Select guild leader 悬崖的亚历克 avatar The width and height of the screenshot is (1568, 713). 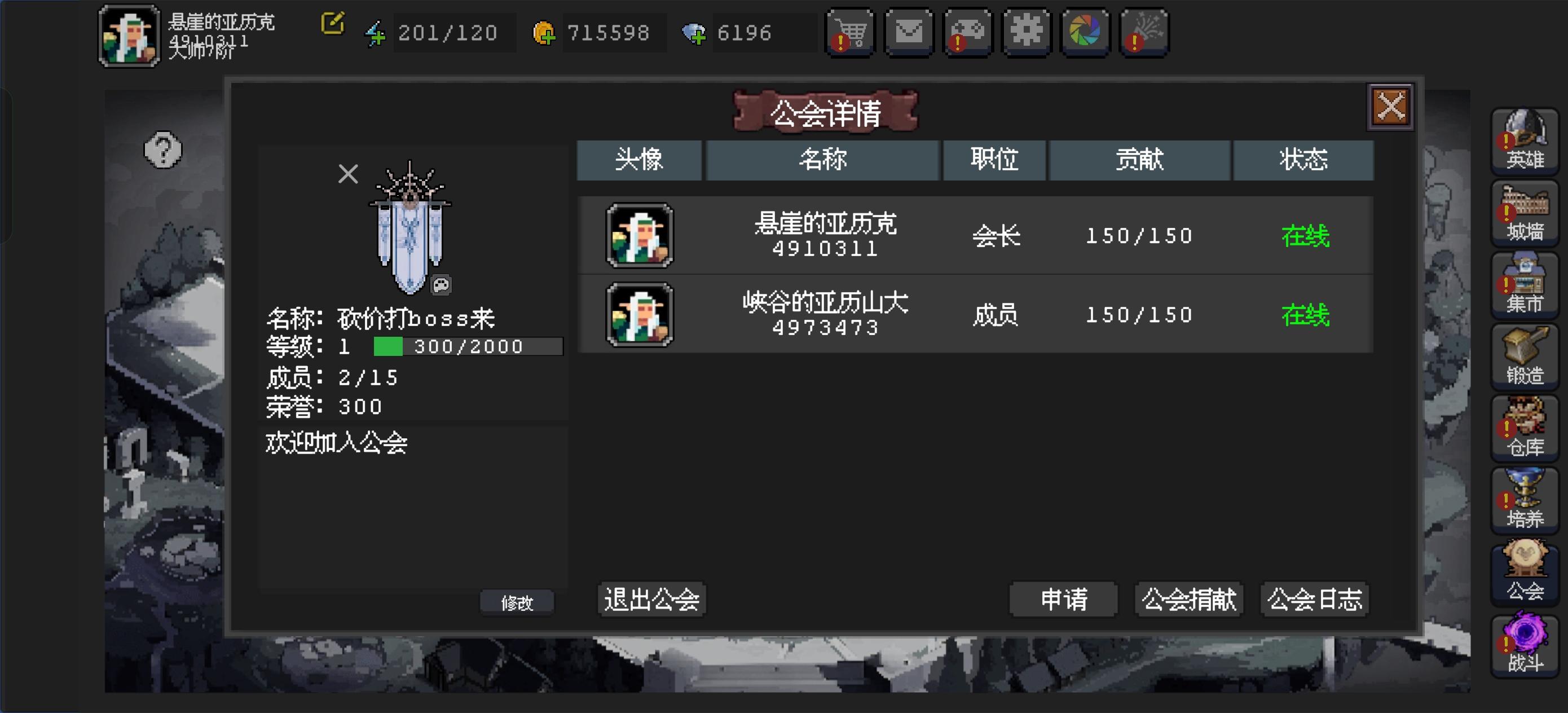pyautogui.click(x=639, y=236)
